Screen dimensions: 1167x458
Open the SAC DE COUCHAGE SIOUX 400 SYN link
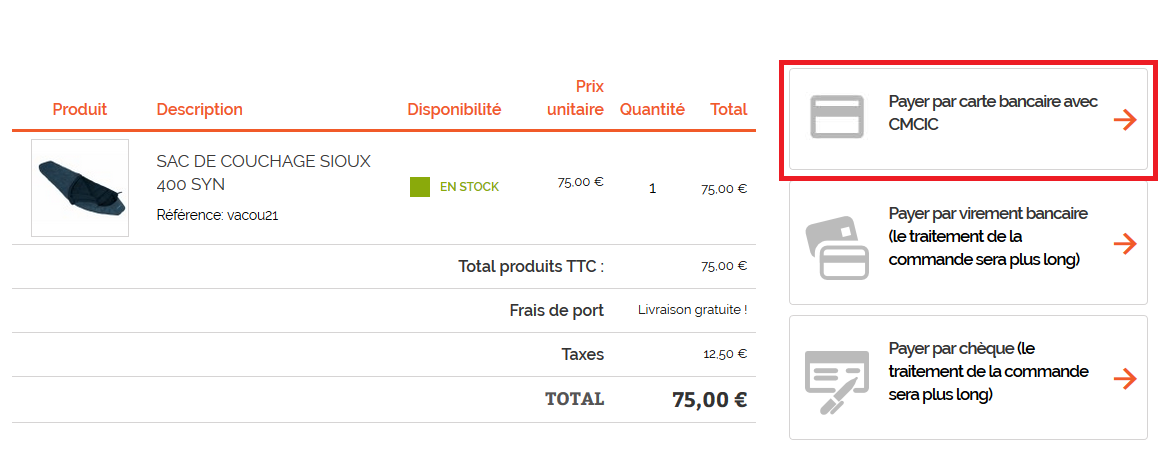(263, 172)
